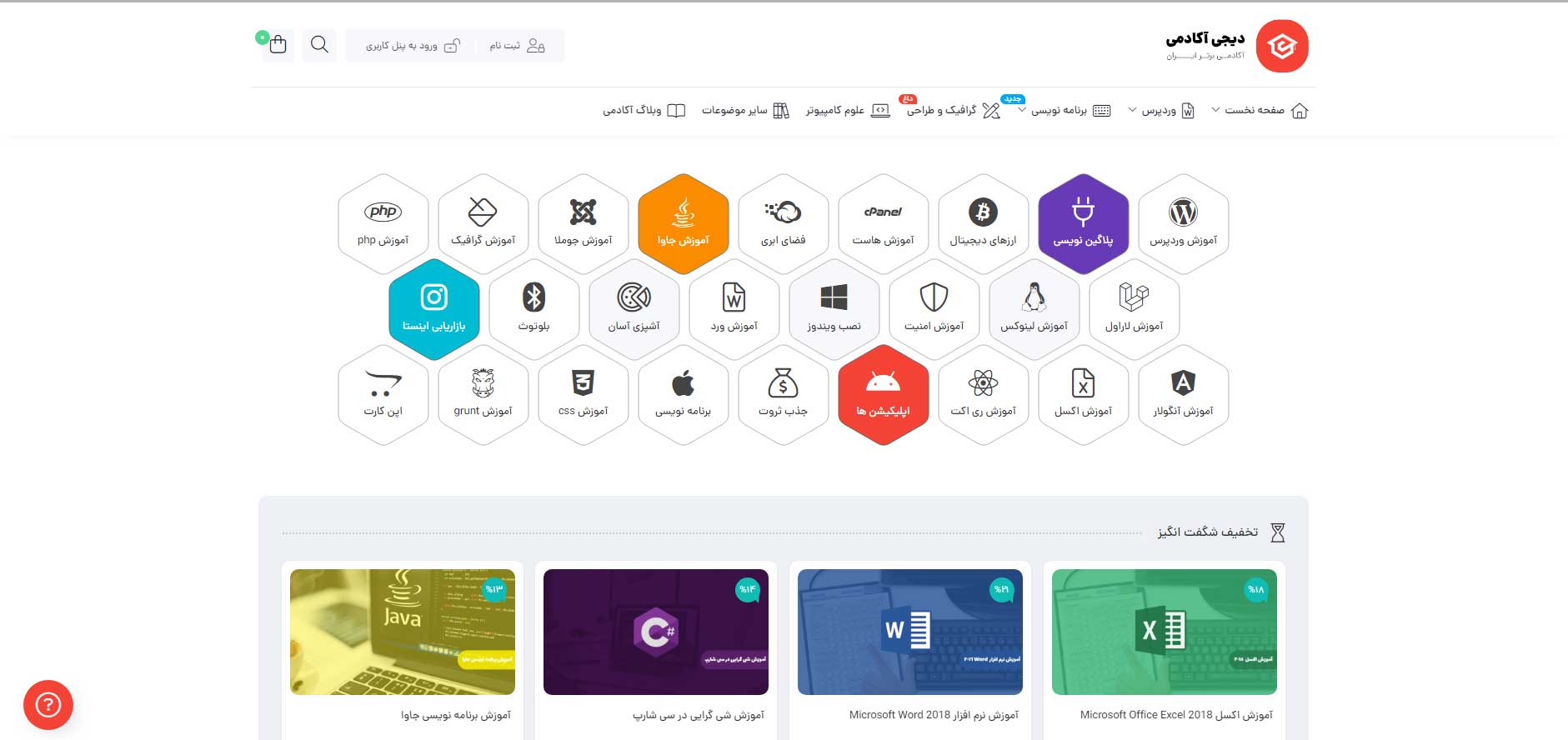Open the آموزش جاوا orange hexagon
Screen dimensions: 1568x740
coord(683,224)
